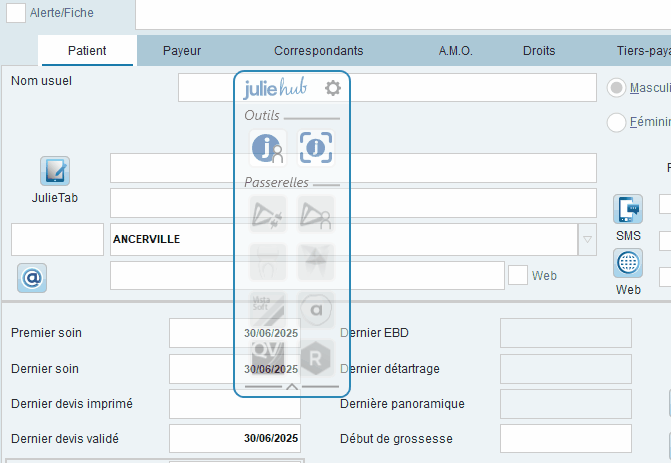The width and height of the screenshot is (671, 463).
Task: Click the circular 'a' passerelle icon
Action: 316,310
